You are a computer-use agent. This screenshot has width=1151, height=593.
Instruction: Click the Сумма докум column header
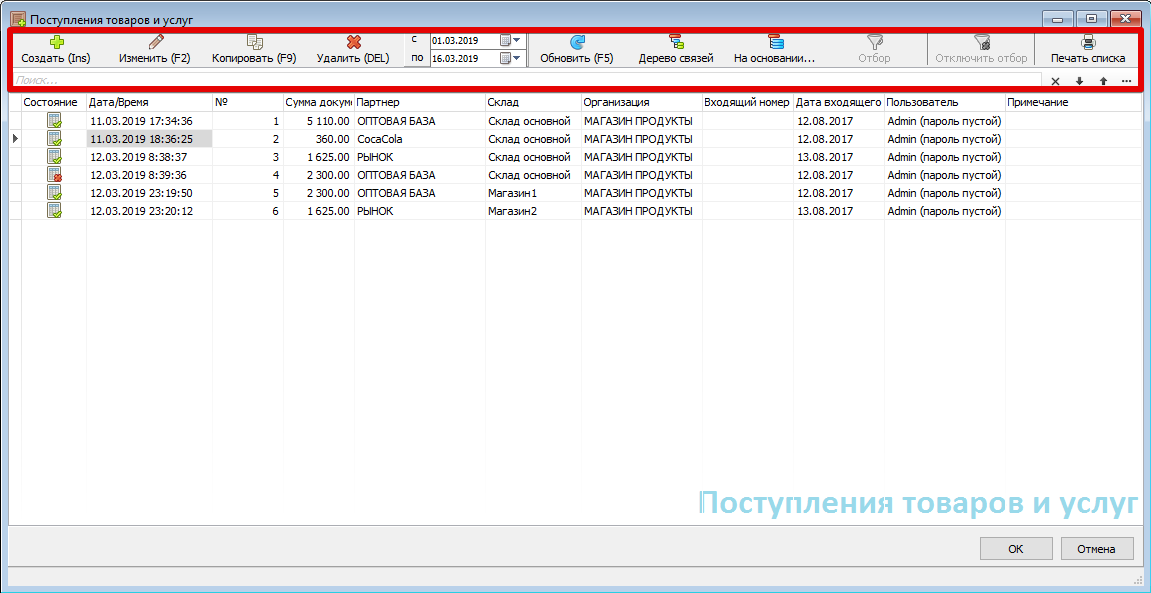coord(319,103)
